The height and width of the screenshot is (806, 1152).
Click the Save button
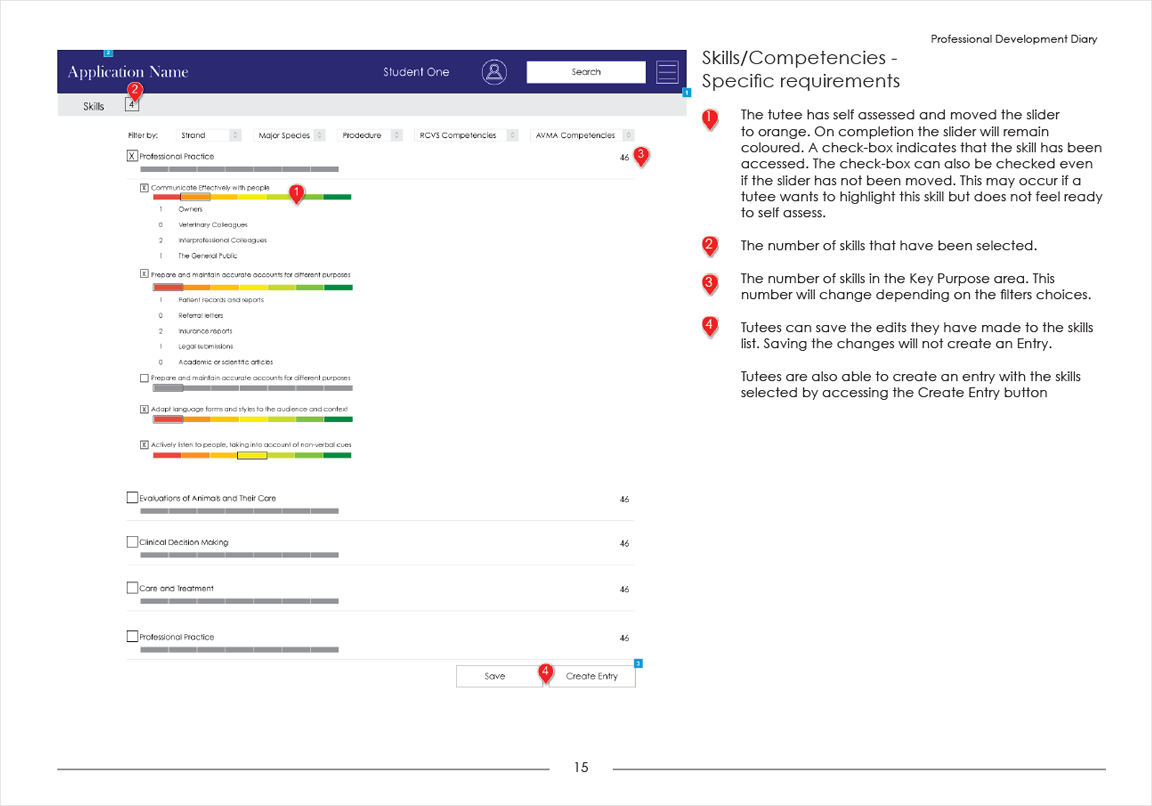click(500, 676)
